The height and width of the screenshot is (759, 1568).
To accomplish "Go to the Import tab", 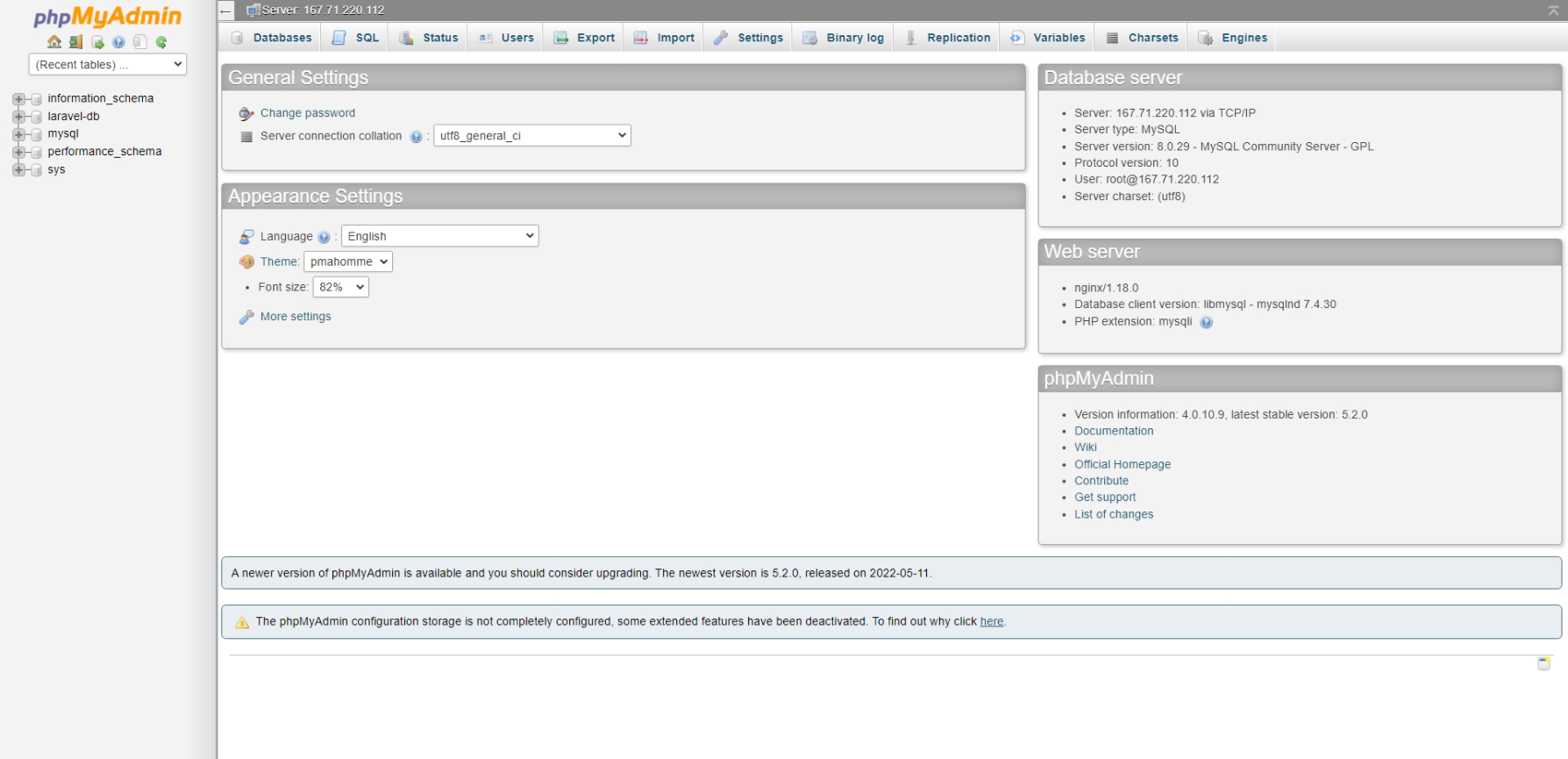I will [664, 38].
